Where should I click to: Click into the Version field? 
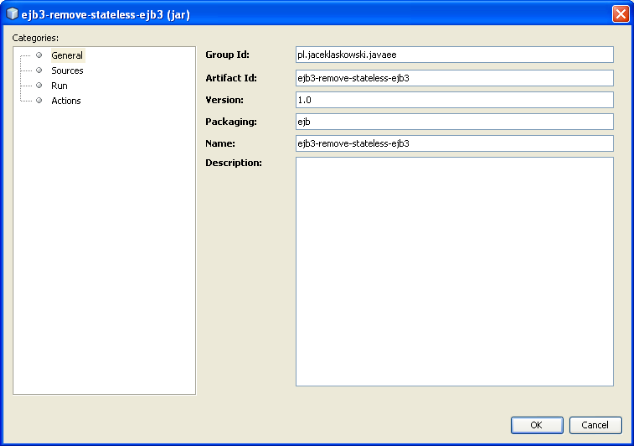[454, 100]
